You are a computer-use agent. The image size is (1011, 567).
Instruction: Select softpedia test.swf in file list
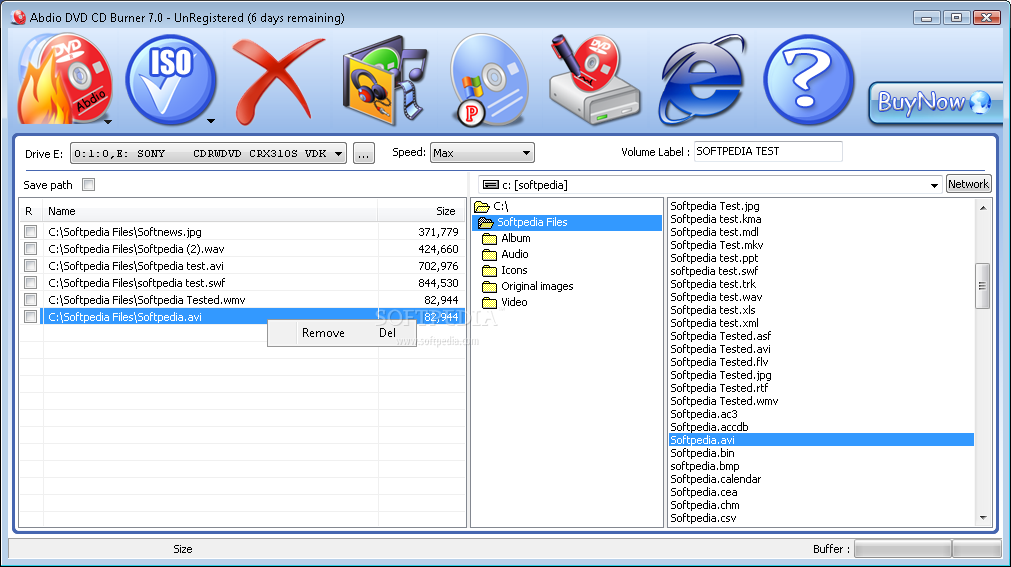pos(714,271)
